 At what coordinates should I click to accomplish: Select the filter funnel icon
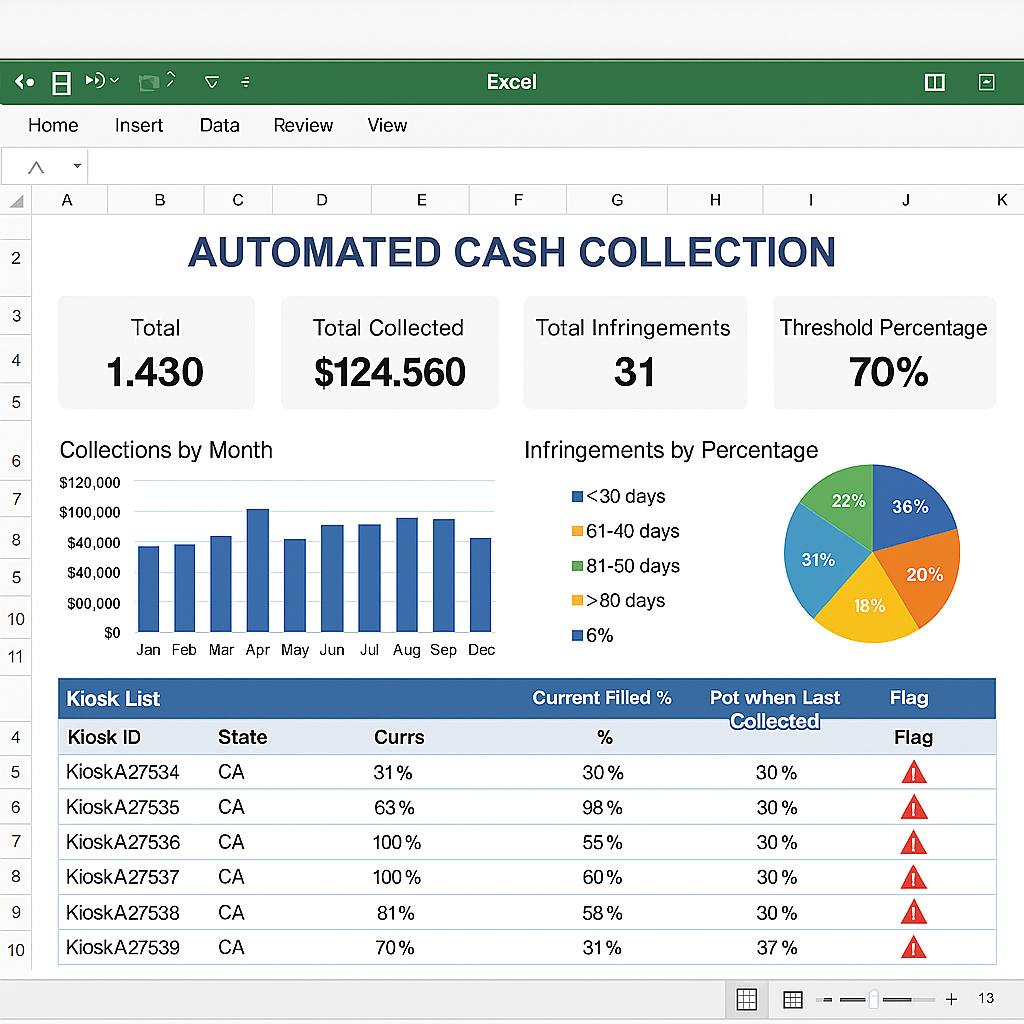(x=211, y=82)
